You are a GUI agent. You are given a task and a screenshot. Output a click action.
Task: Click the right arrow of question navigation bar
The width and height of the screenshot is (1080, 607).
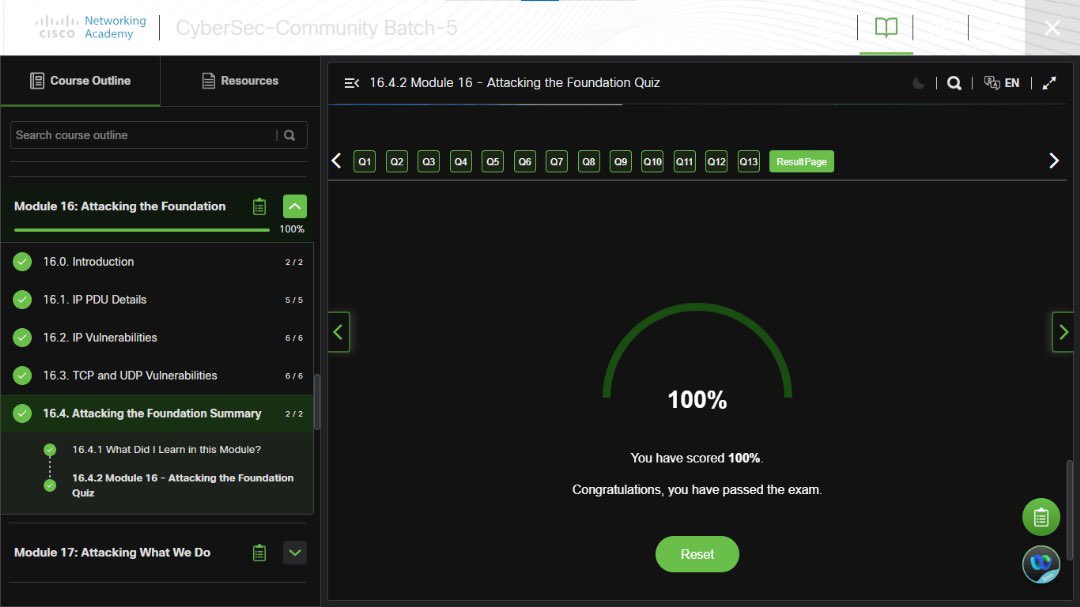[x=1054, y=161]
